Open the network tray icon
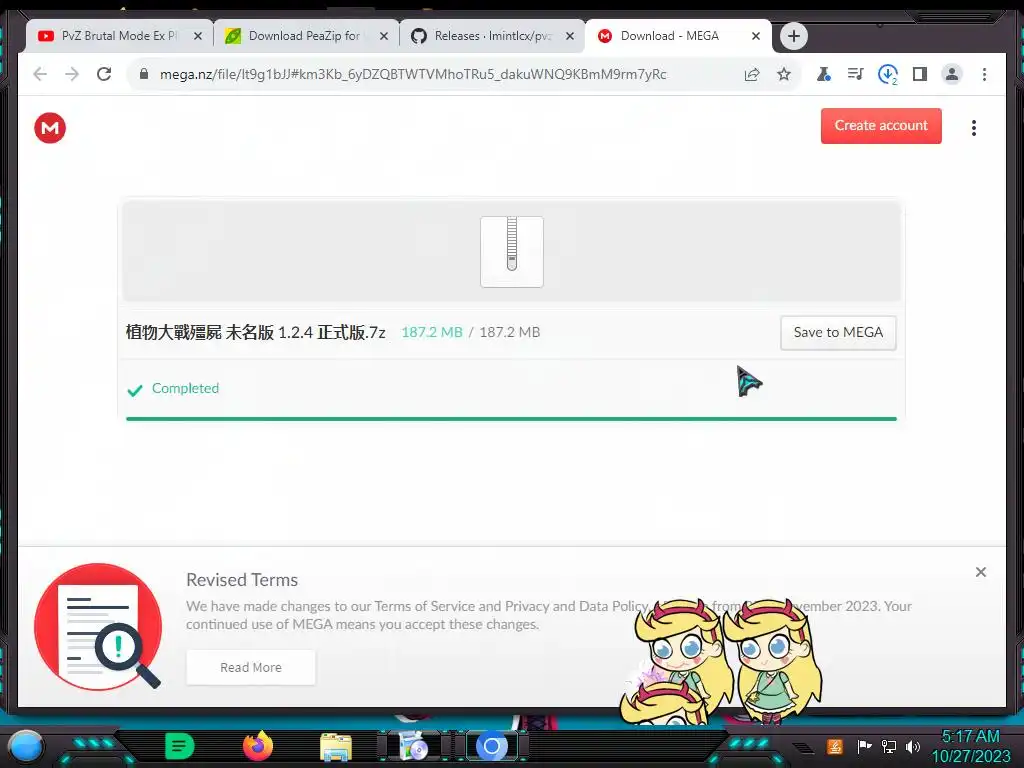The image size is (1024, 768). point(889,746)
